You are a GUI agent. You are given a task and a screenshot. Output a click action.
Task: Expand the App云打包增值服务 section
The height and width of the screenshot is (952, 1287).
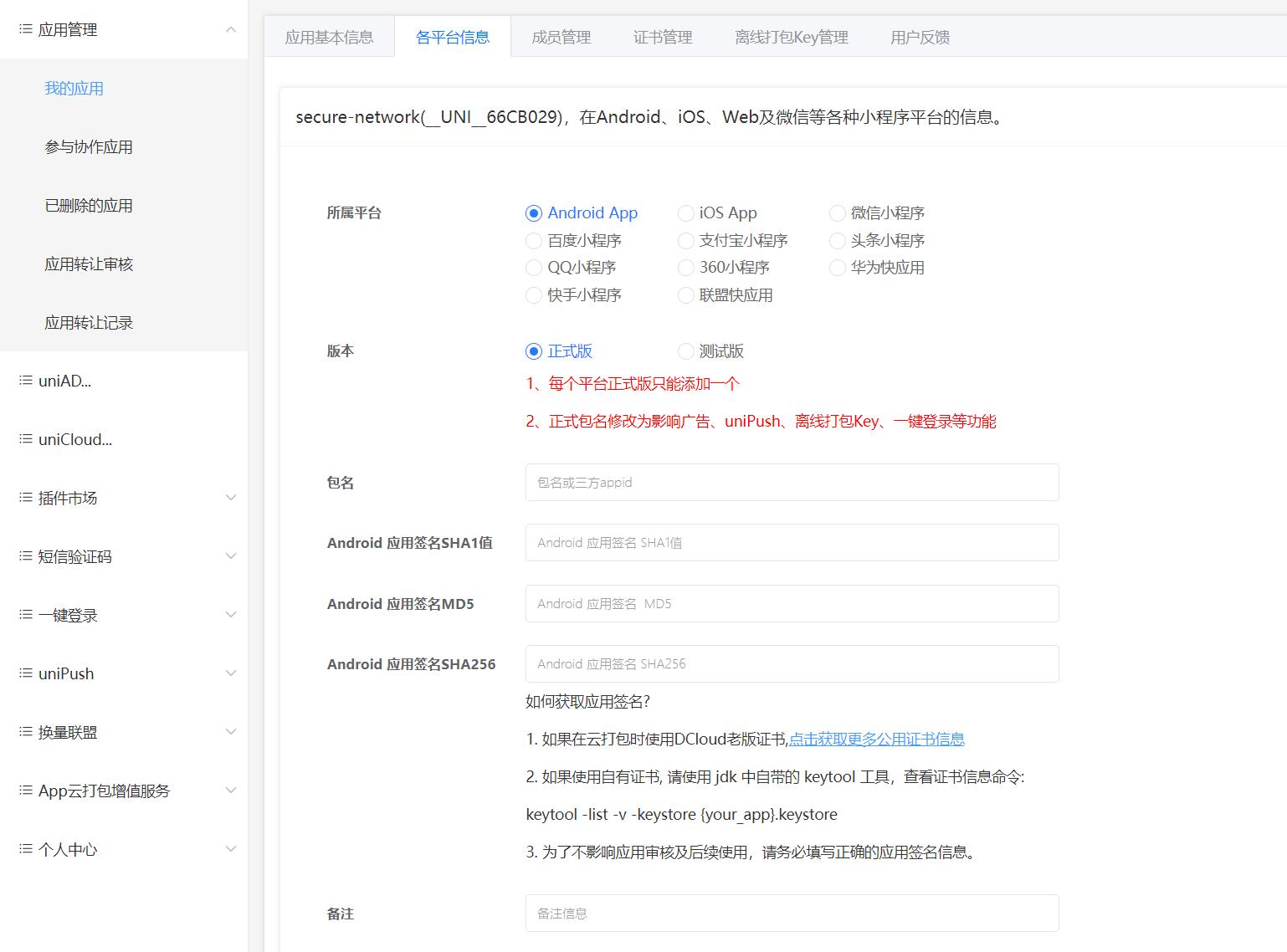(x=231, y=790)
